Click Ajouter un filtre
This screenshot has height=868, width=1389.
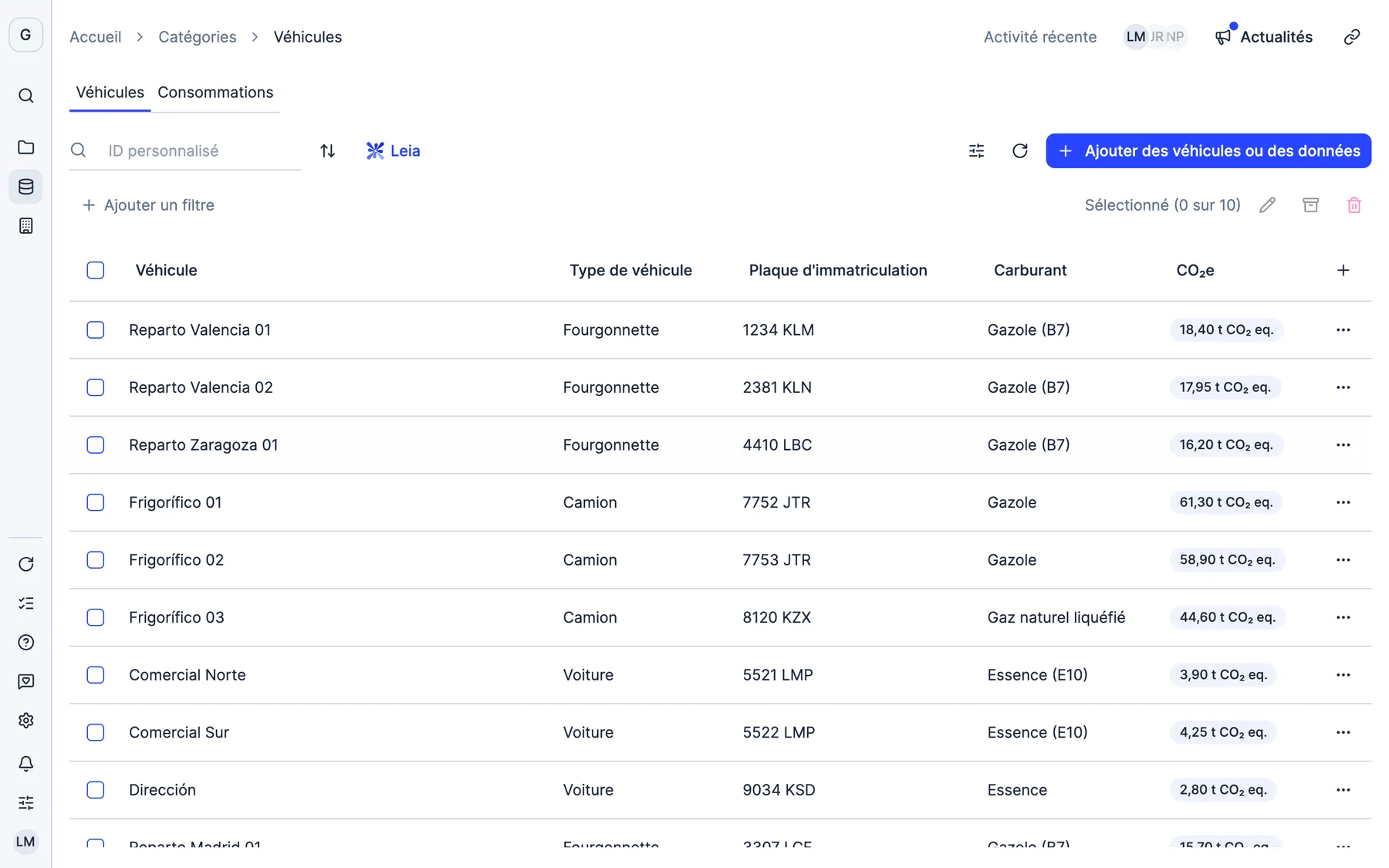click(x=147, y=205)
